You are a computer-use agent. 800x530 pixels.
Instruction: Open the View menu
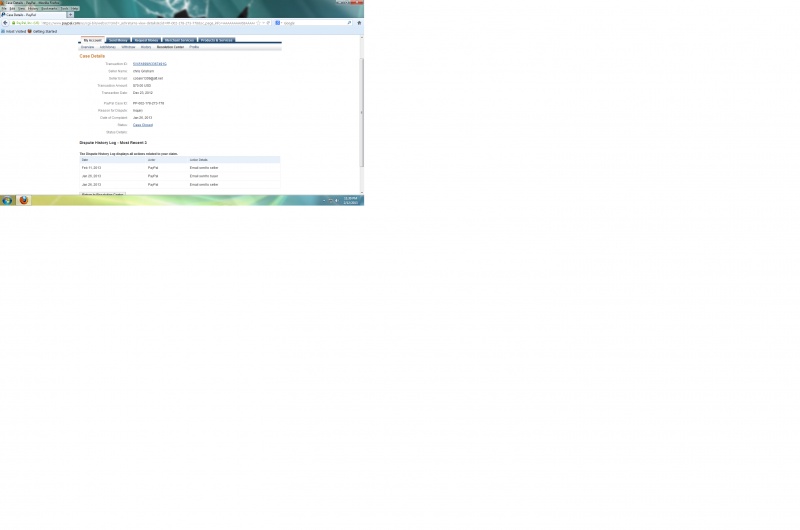pos(21,9)
